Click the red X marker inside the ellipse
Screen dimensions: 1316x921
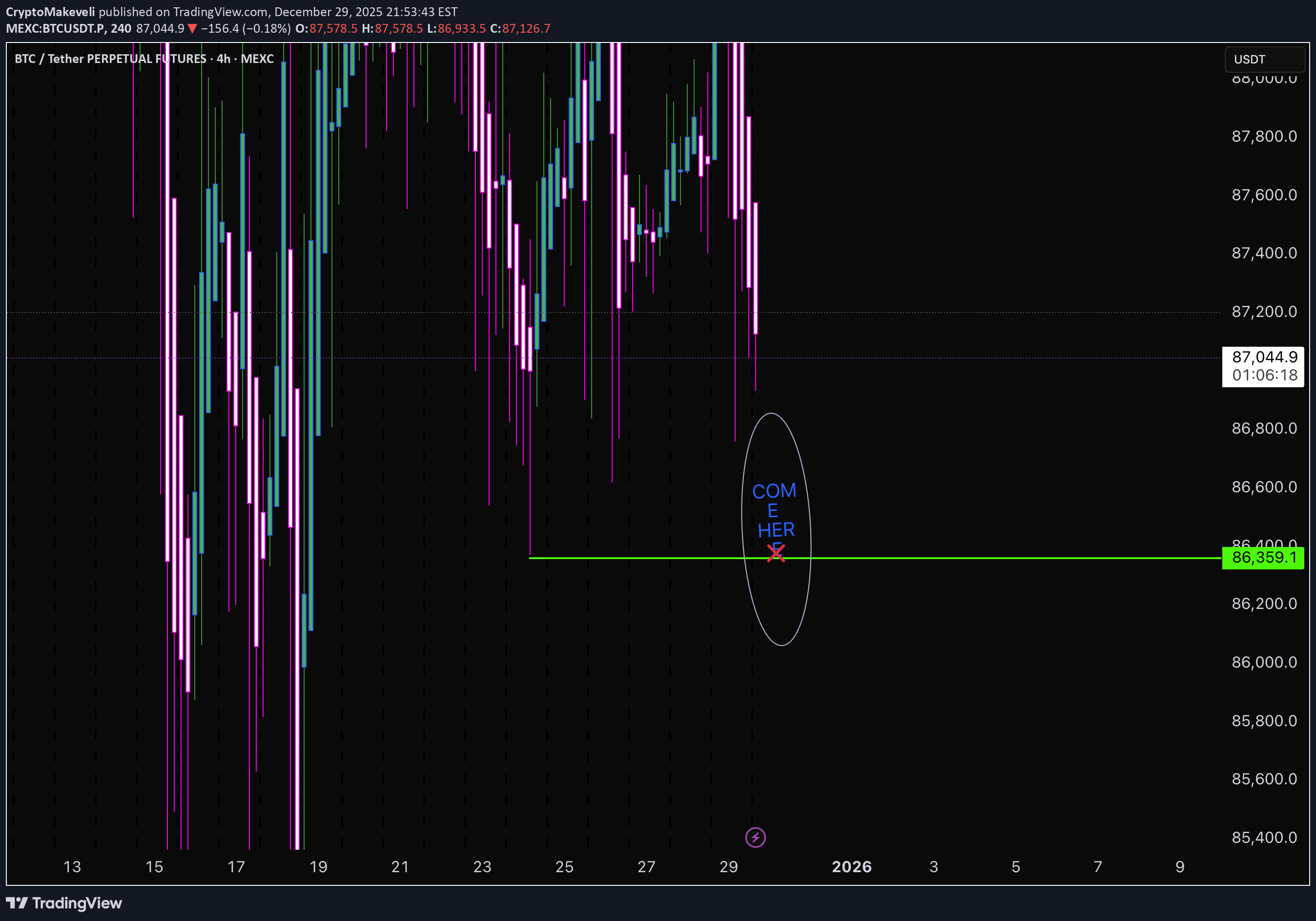tap(777, 554)
